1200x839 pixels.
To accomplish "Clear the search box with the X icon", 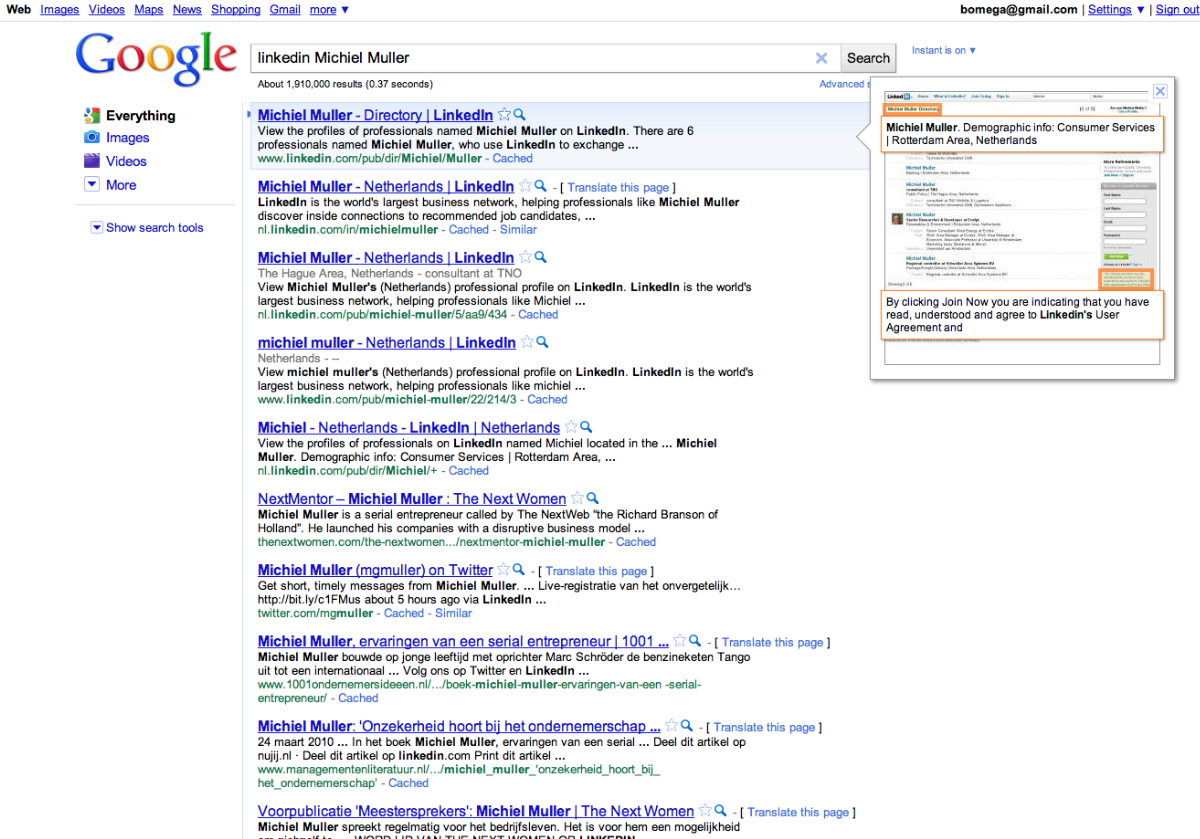I will point(822,58).
